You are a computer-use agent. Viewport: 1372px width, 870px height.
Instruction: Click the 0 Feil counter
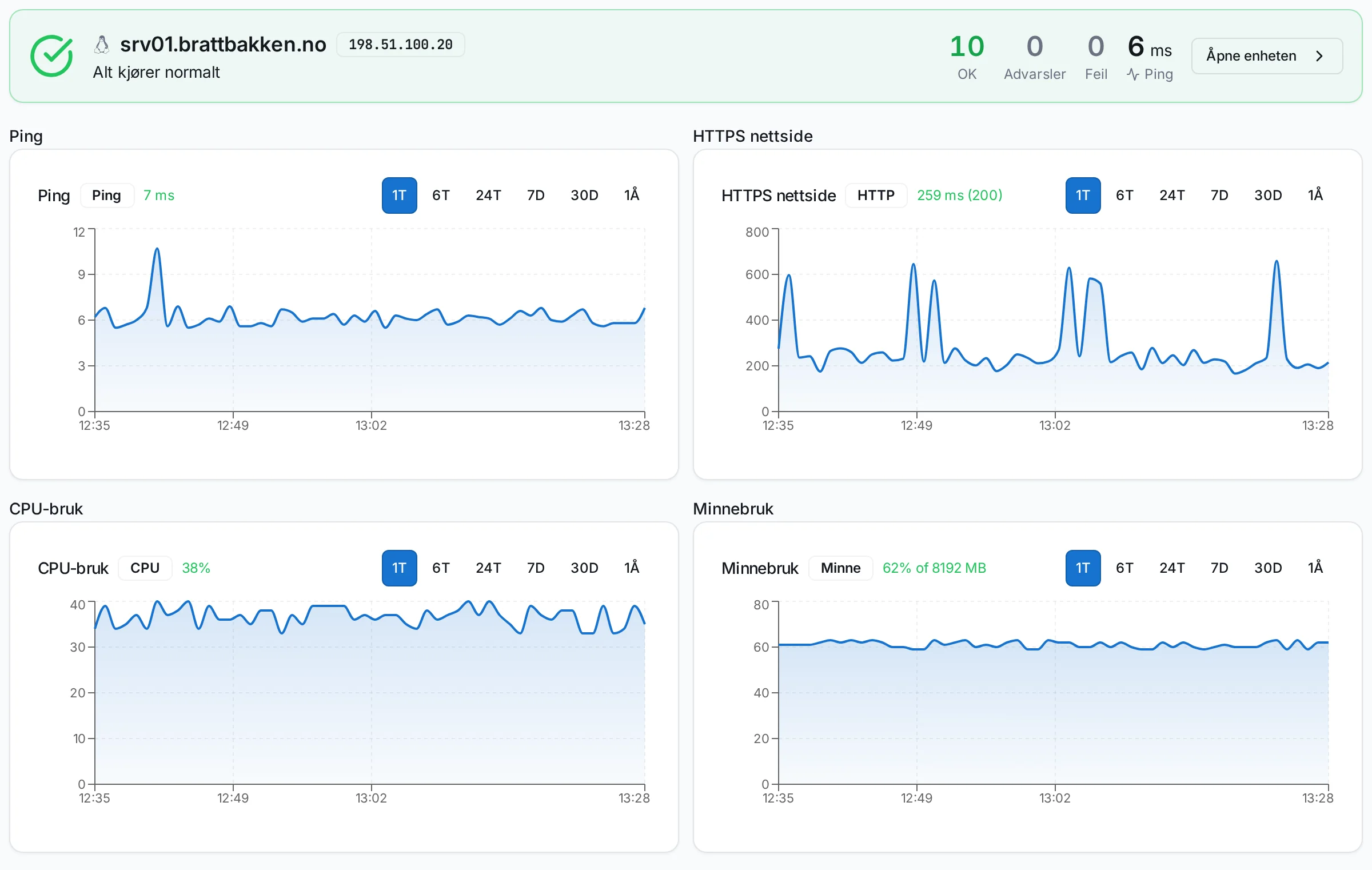(1096, 57)
